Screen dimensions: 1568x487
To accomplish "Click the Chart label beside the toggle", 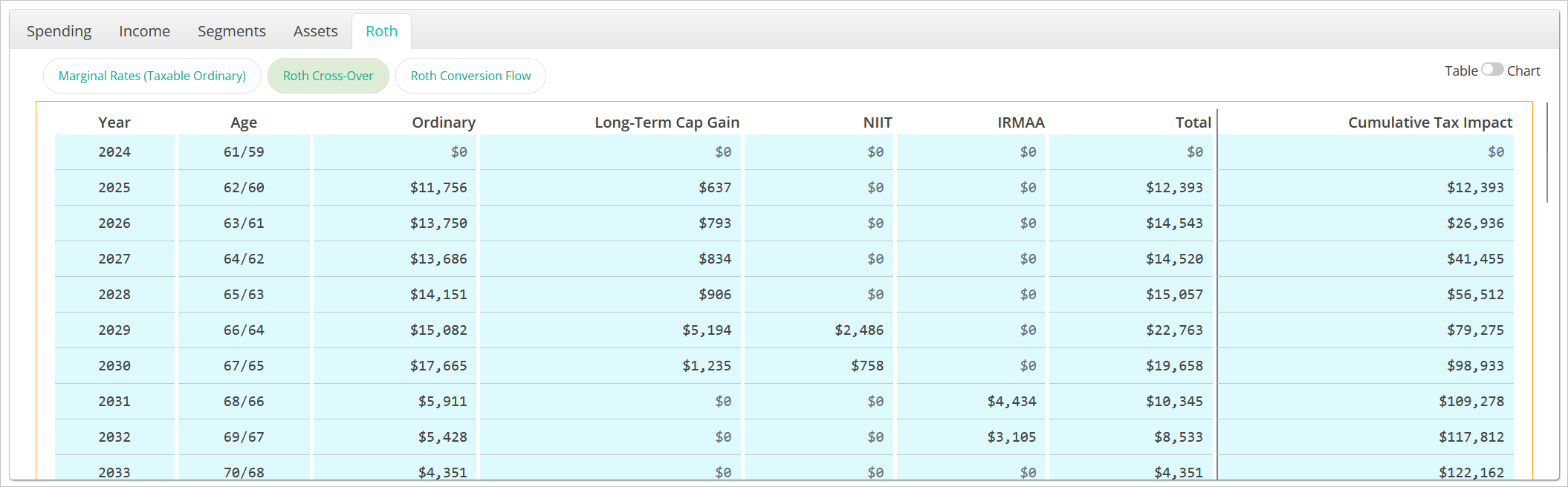I will click(1523, 71).
